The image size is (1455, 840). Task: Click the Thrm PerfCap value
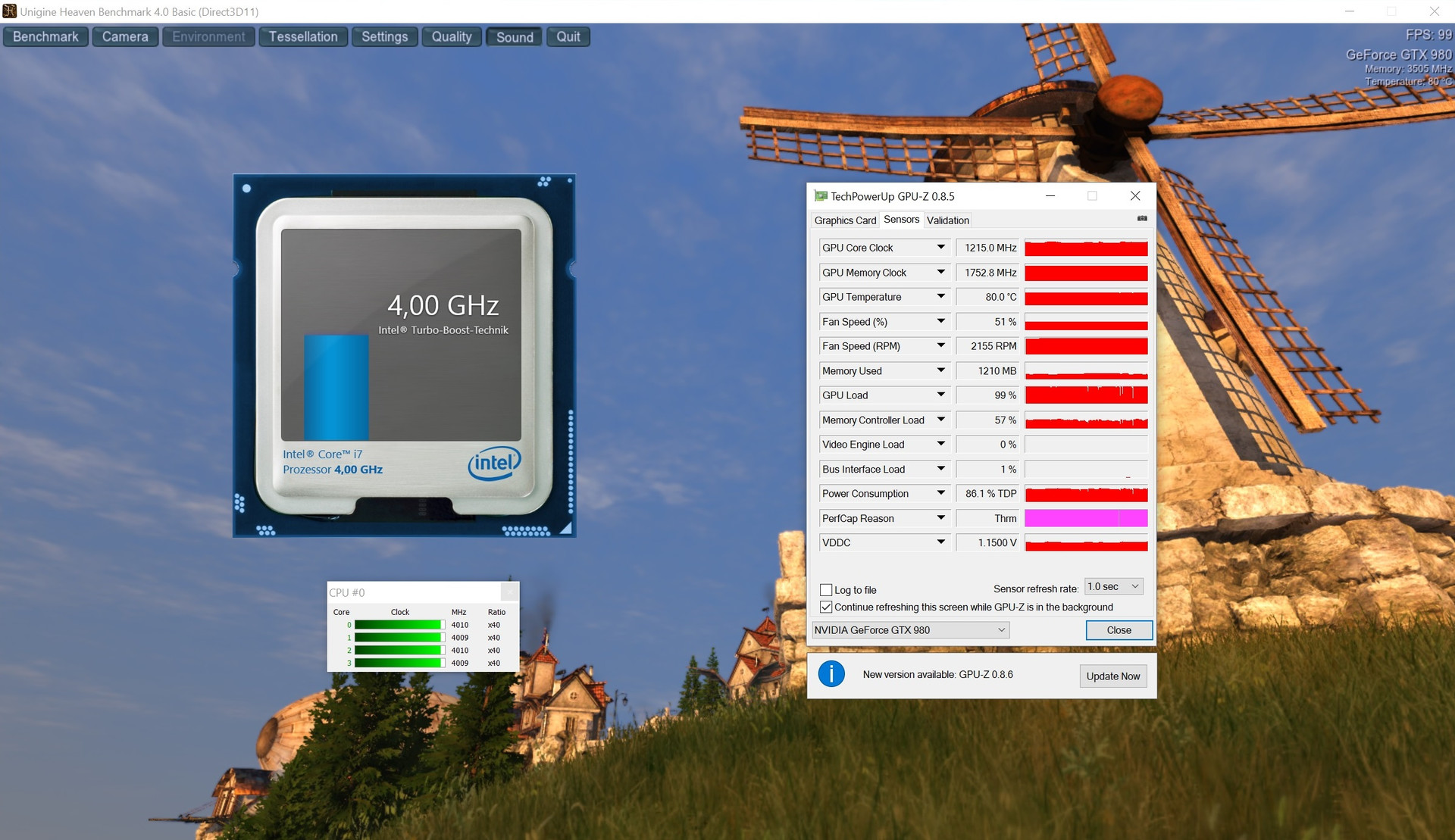pyautogui.click(x=990, y=518)
